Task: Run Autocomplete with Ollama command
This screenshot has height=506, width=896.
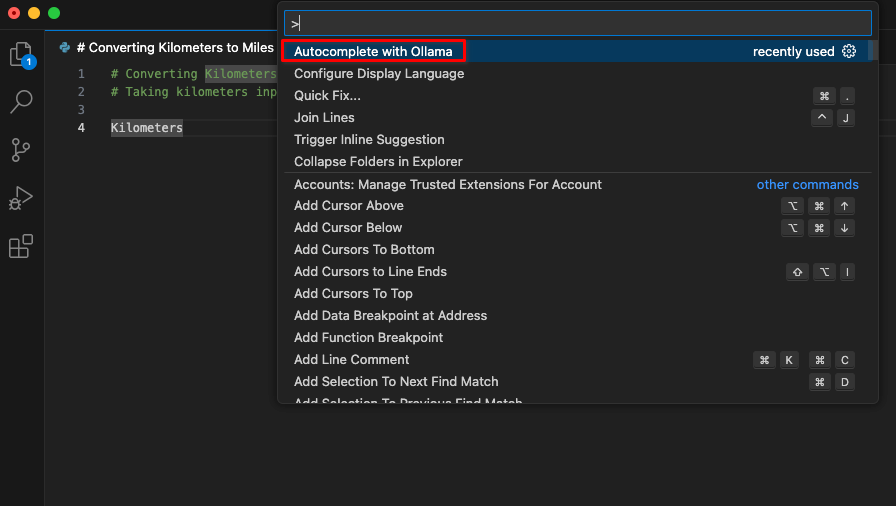Action: (x=578, y=51)
